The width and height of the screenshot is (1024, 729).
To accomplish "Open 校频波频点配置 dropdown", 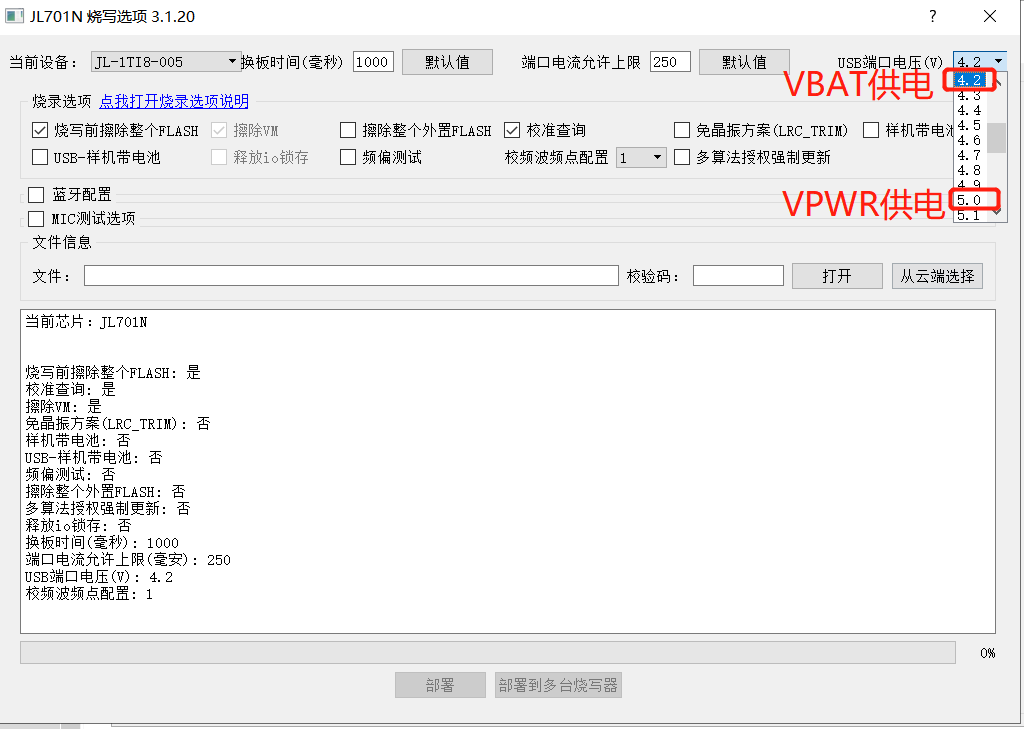I will pyautogui.click(x=641, y=157).
